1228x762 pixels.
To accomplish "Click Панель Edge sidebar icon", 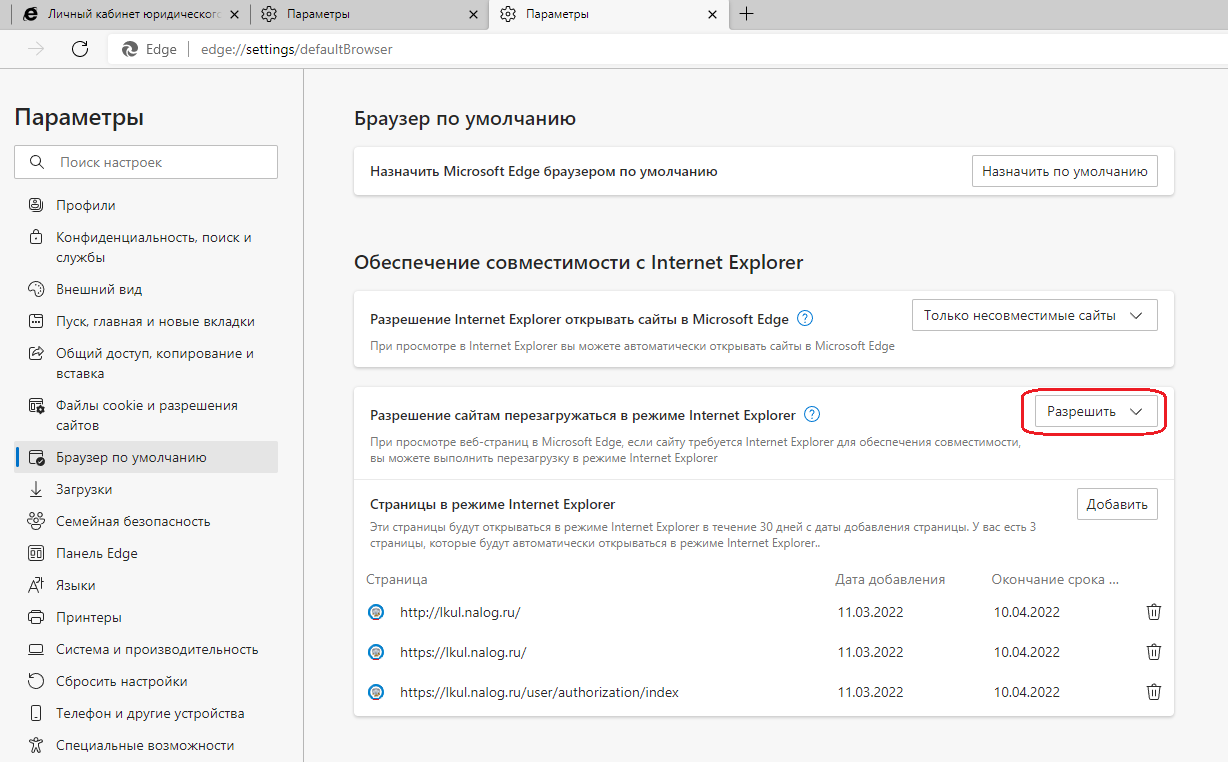I will click(36, 553).
